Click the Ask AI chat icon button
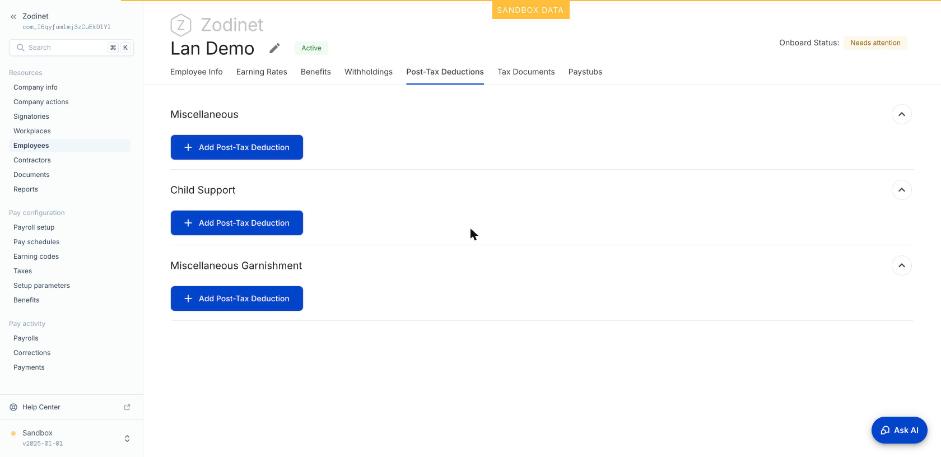The height and width of the screenshot is (457, 941). point(899,430)
